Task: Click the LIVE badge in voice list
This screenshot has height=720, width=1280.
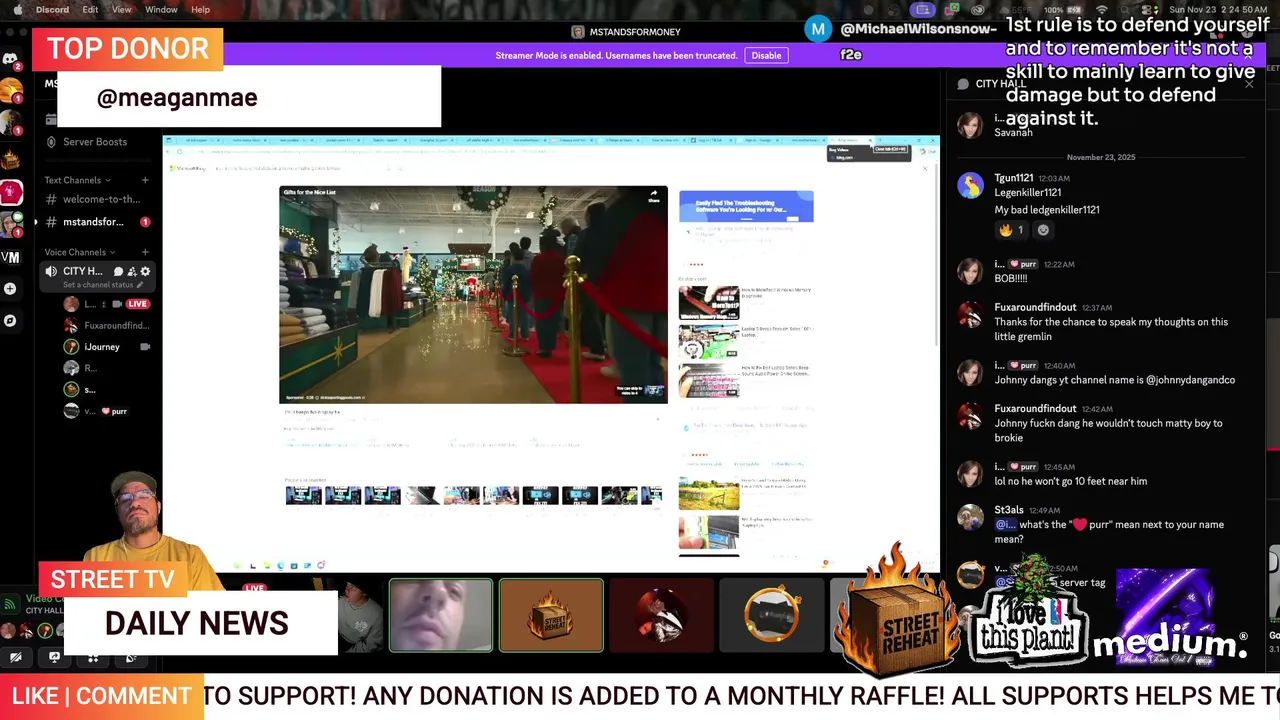Action: (138, 304)
